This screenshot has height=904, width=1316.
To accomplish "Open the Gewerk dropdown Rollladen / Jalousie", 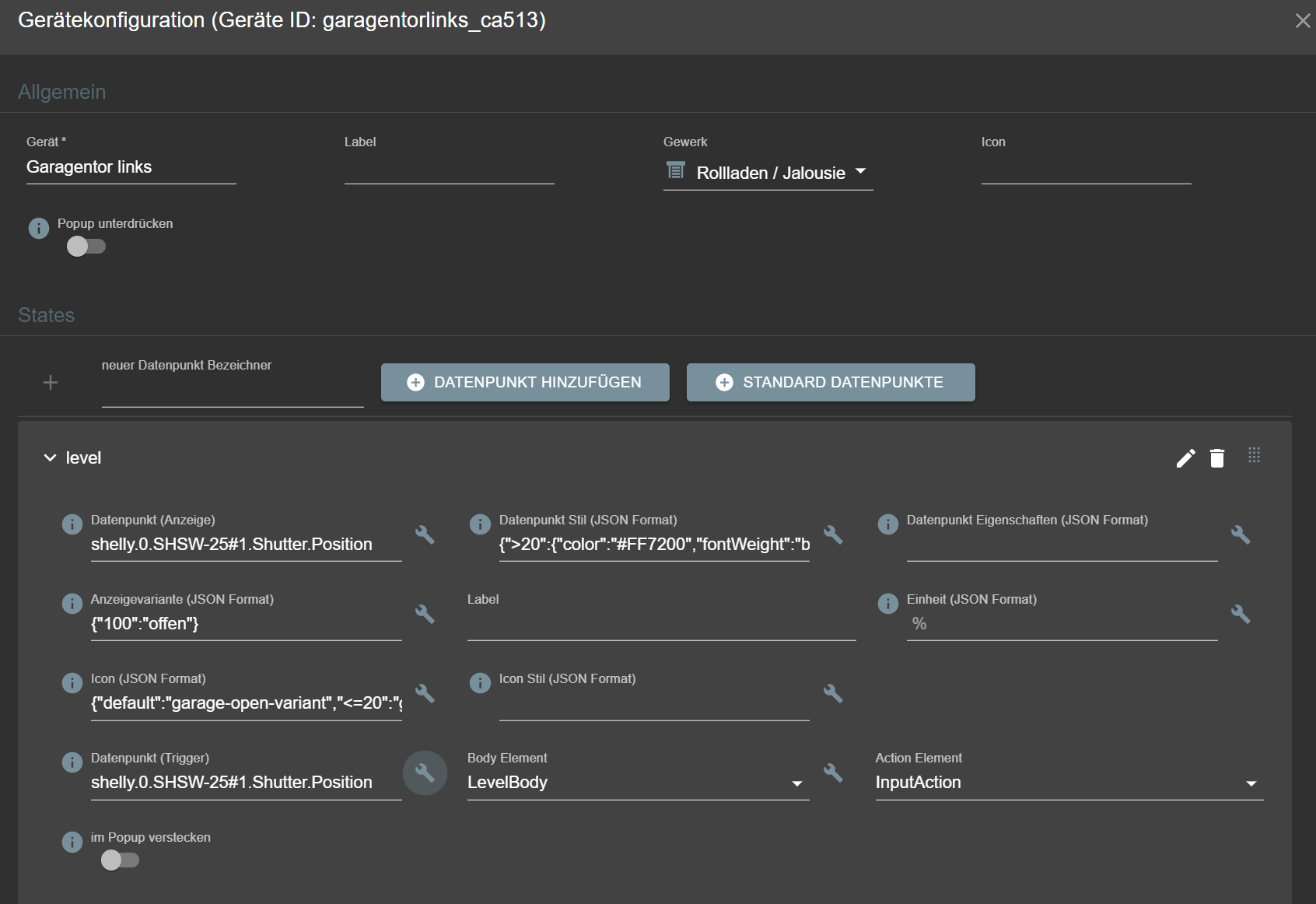I will (768, 173).
